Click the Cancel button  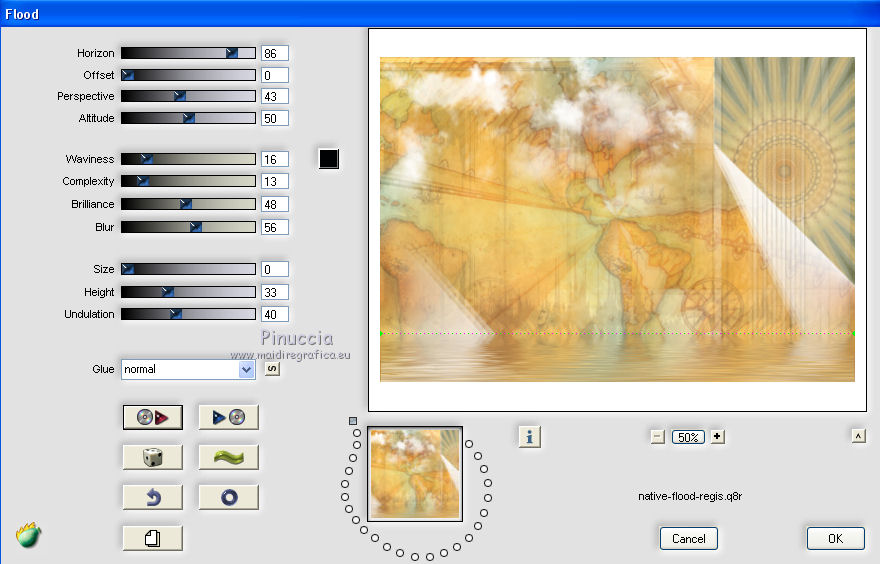[x=689, y=539]
